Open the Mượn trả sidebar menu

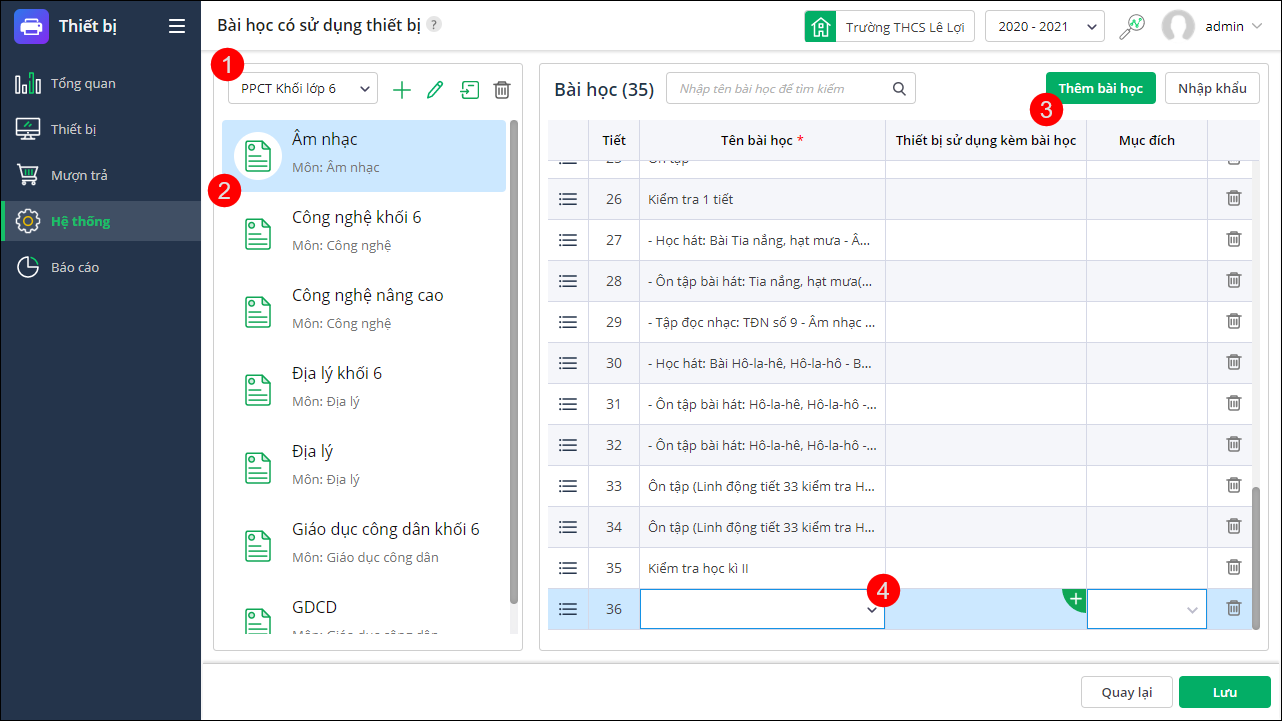click(79, 175)
